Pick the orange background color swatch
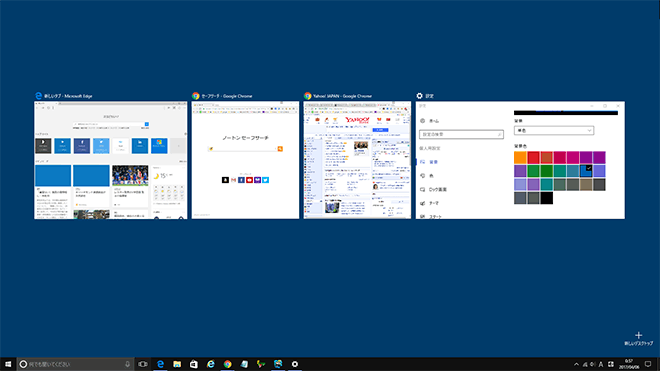 [x=520, y=157]
